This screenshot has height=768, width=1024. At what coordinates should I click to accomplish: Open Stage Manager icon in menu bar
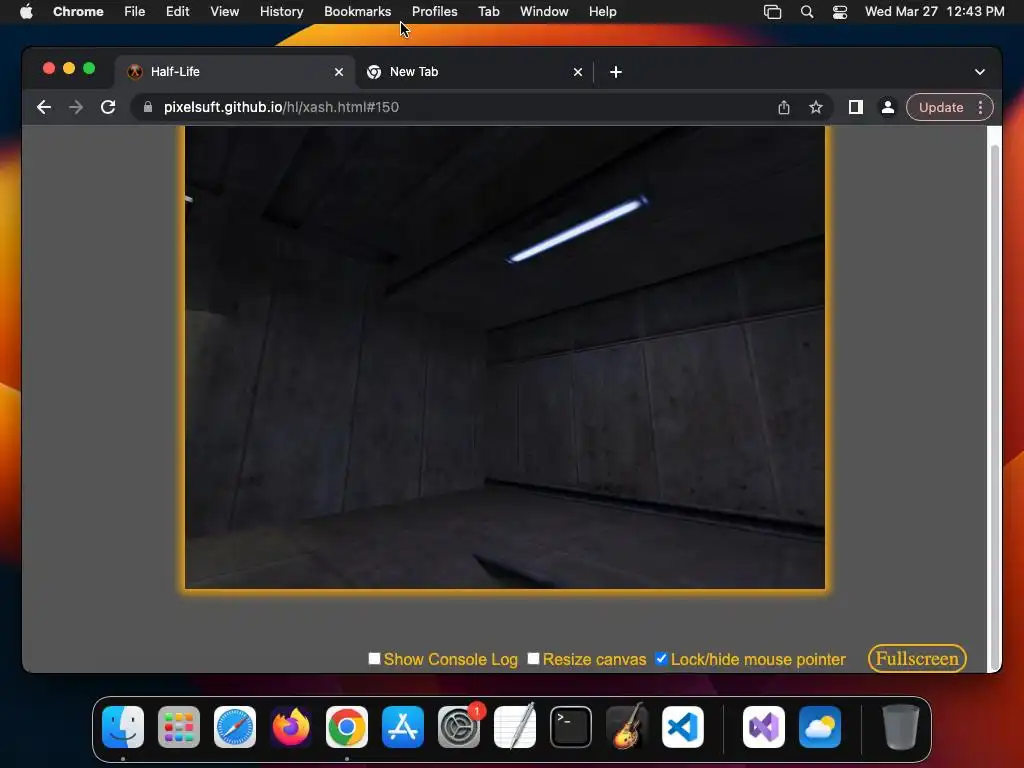pyautogui.click(x=773, y=12)
